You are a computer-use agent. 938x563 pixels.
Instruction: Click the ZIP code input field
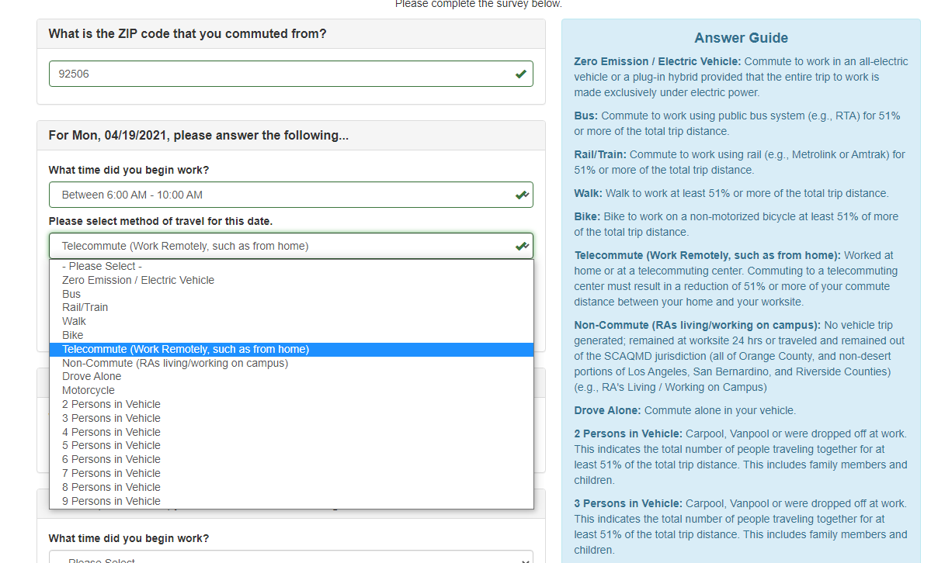click(x=291, y=74)
